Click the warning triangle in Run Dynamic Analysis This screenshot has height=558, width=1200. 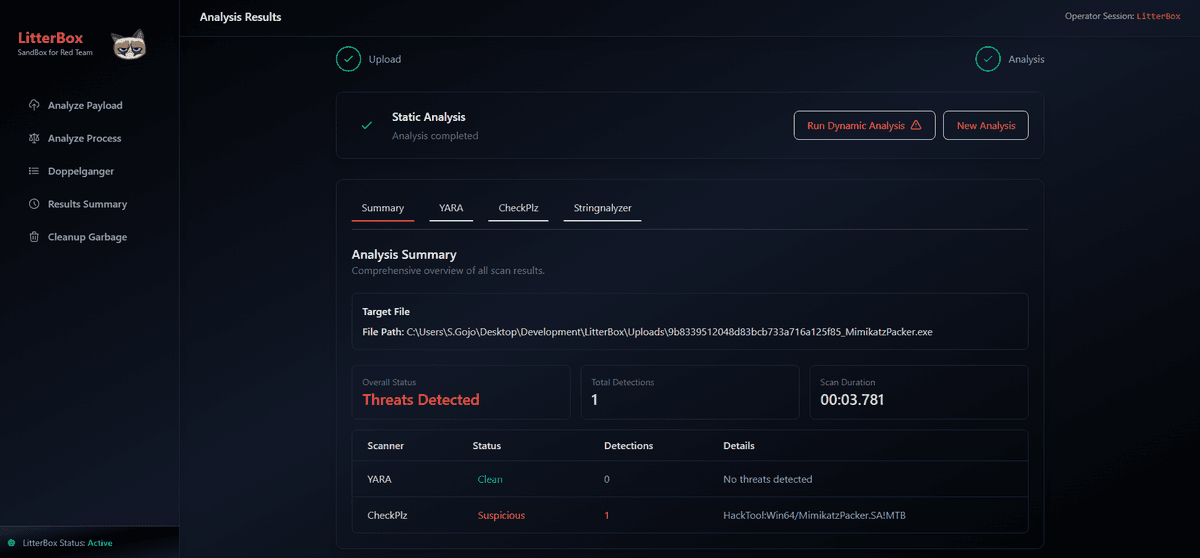[915, 126]
